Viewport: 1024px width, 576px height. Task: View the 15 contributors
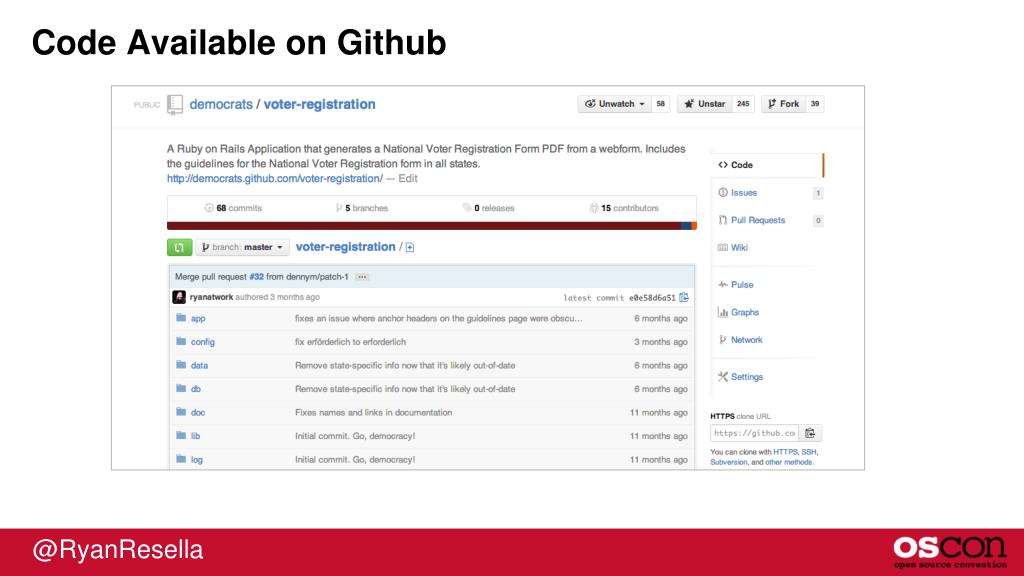pyautogui.click(x=624, y=208)
